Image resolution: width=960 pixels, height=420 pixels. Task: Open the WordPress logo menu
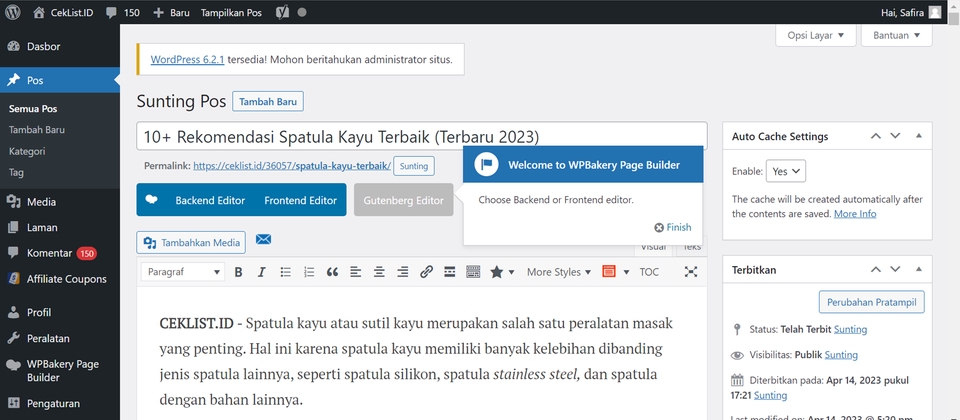[13, 12]
